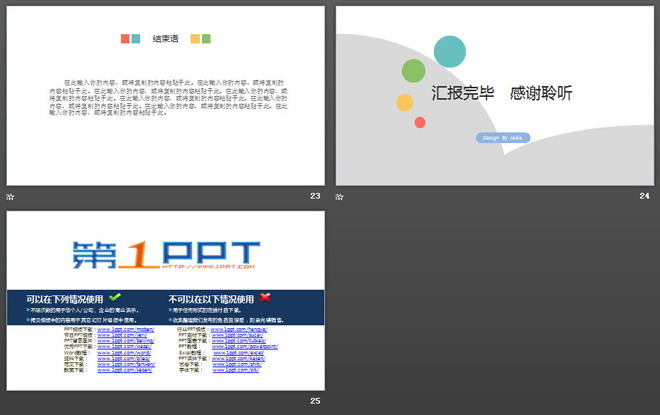
Task: Click the green checkmark icon on slide 25
Action: pyautogui.click(x=115, y=297)
